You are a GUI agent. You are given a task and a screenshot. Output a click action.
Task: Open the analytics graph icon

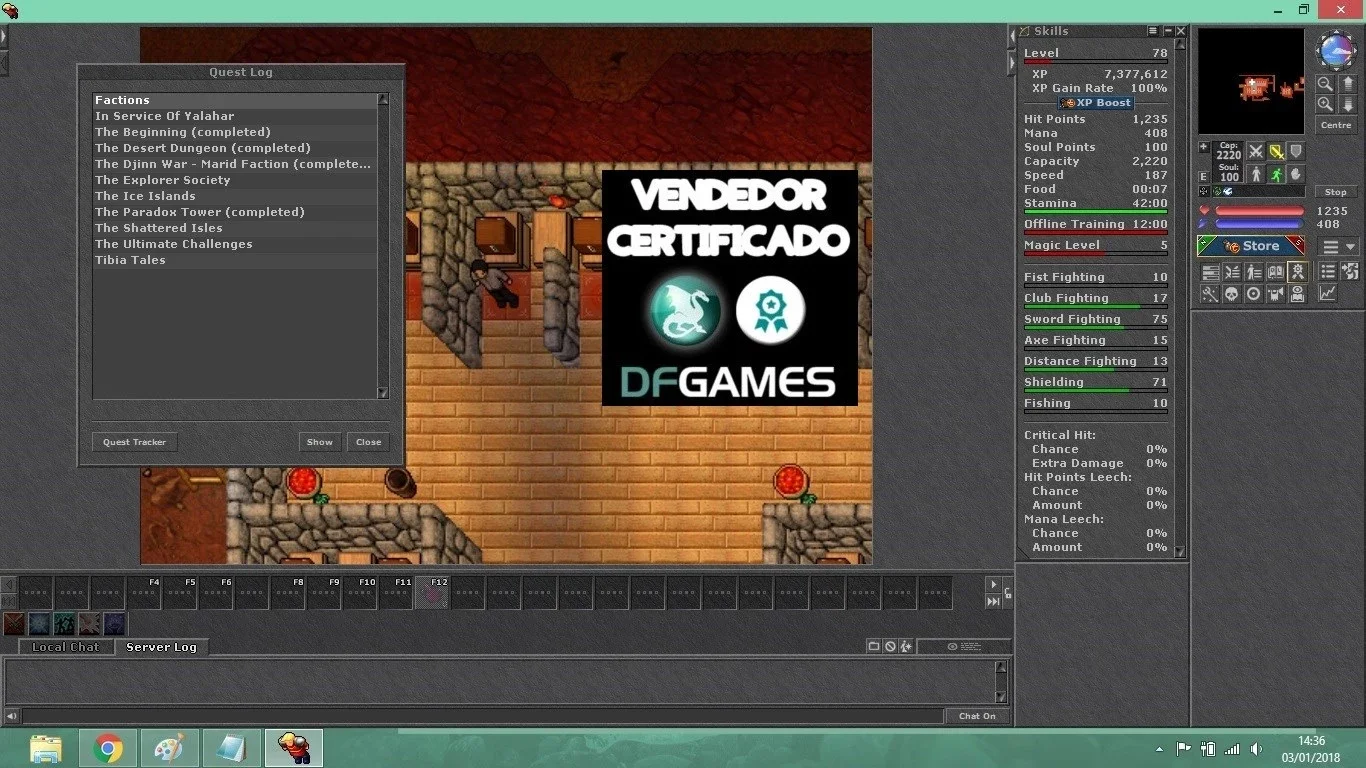coord(1327,294)
